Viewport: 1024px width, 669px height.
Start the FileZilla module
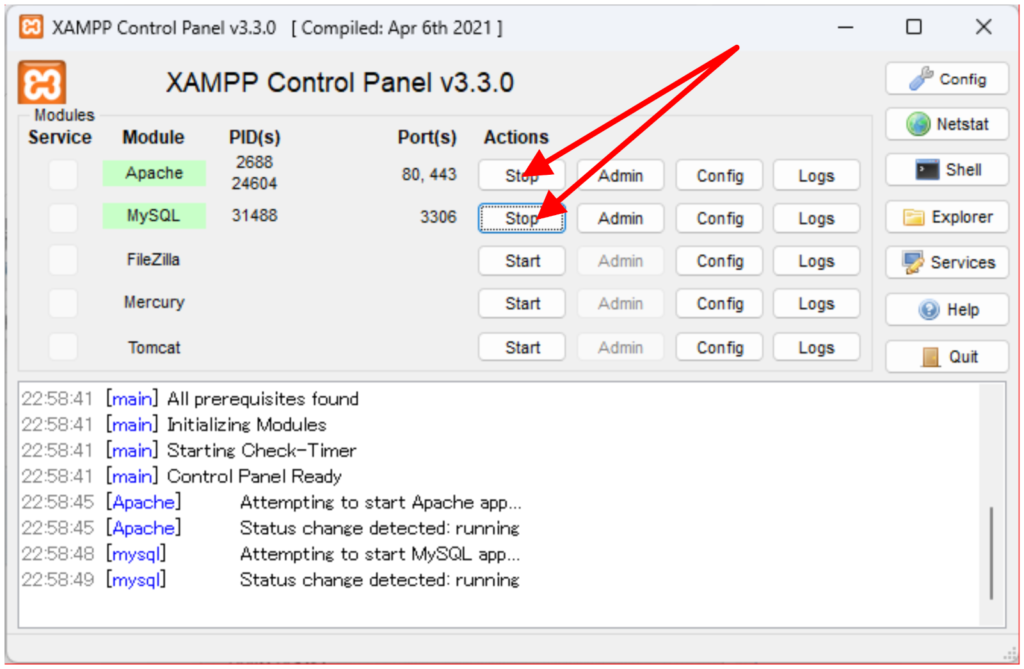point(521,261)
